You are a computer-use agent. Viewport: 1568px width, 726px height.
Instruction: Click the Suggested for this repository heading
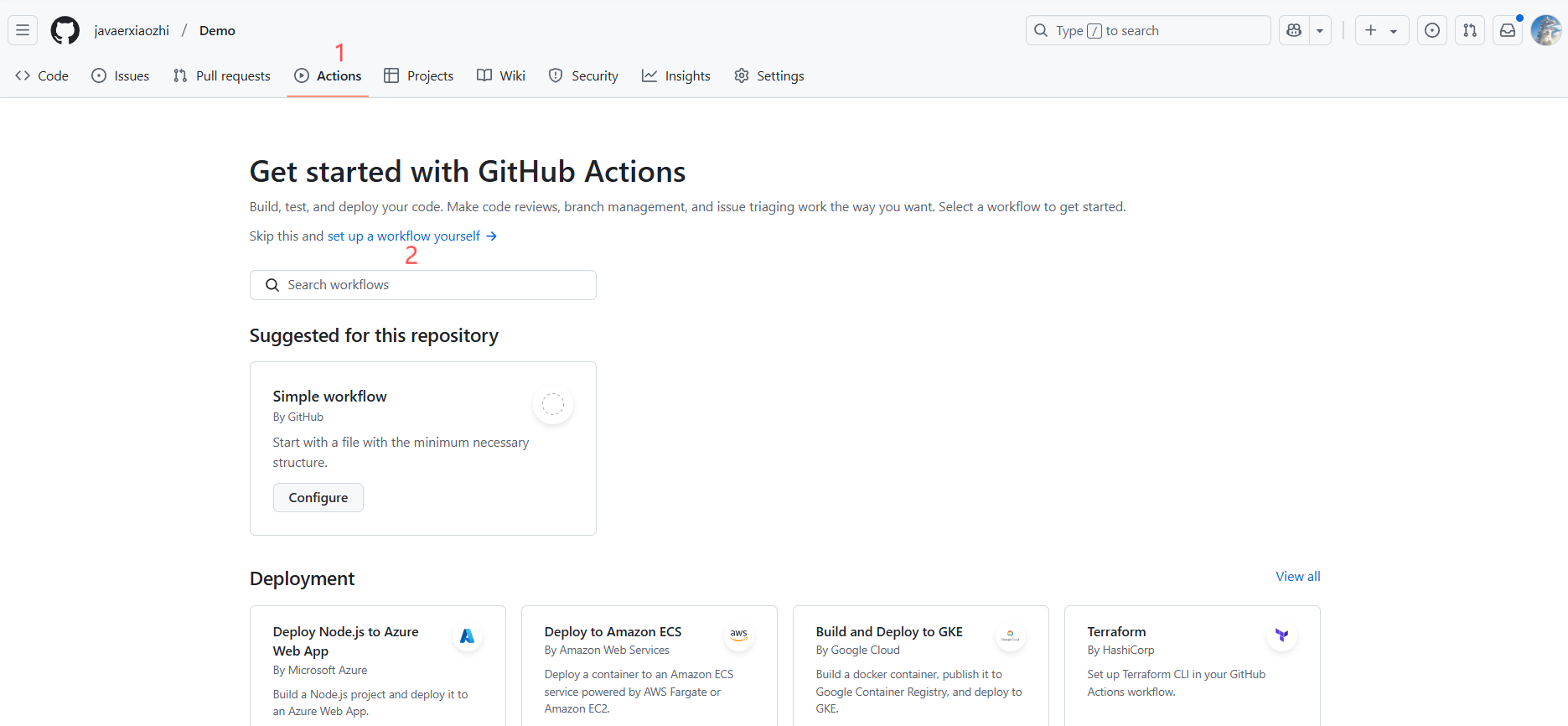coord(374,335)
